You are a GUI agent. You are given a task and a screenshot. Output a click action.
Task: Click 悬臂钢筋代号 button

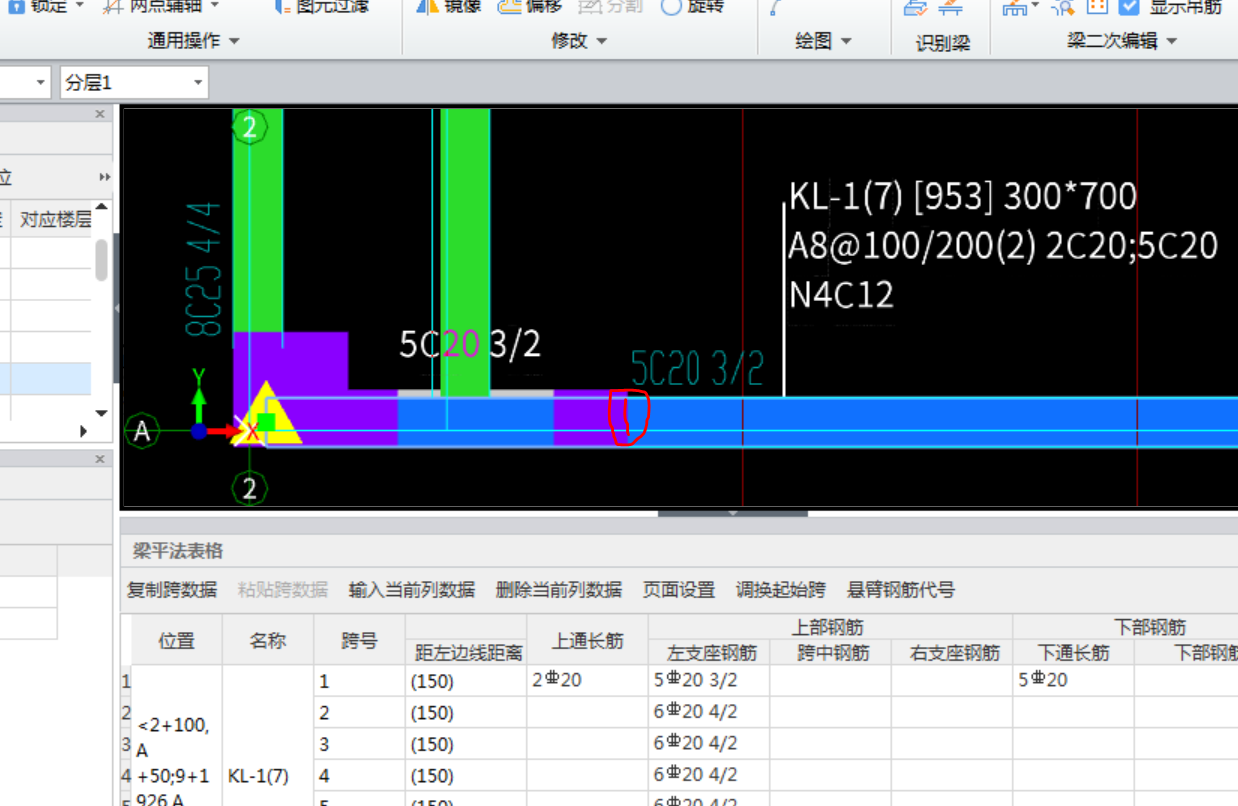(901, 590)
